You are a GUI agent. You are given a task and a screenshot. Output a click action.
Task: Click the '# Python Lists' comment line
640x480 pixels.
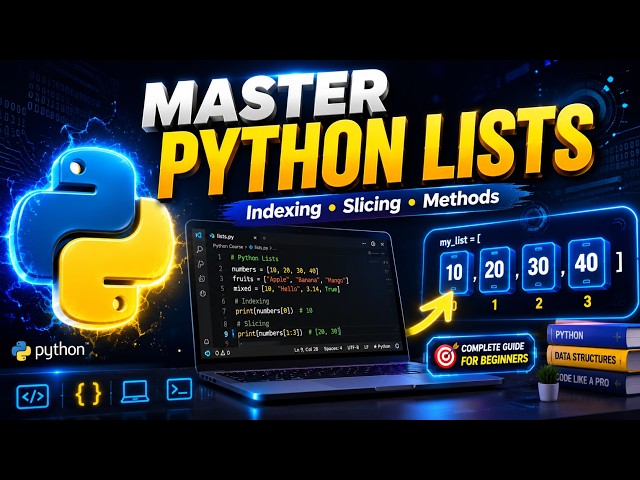(x=254, y=258)
